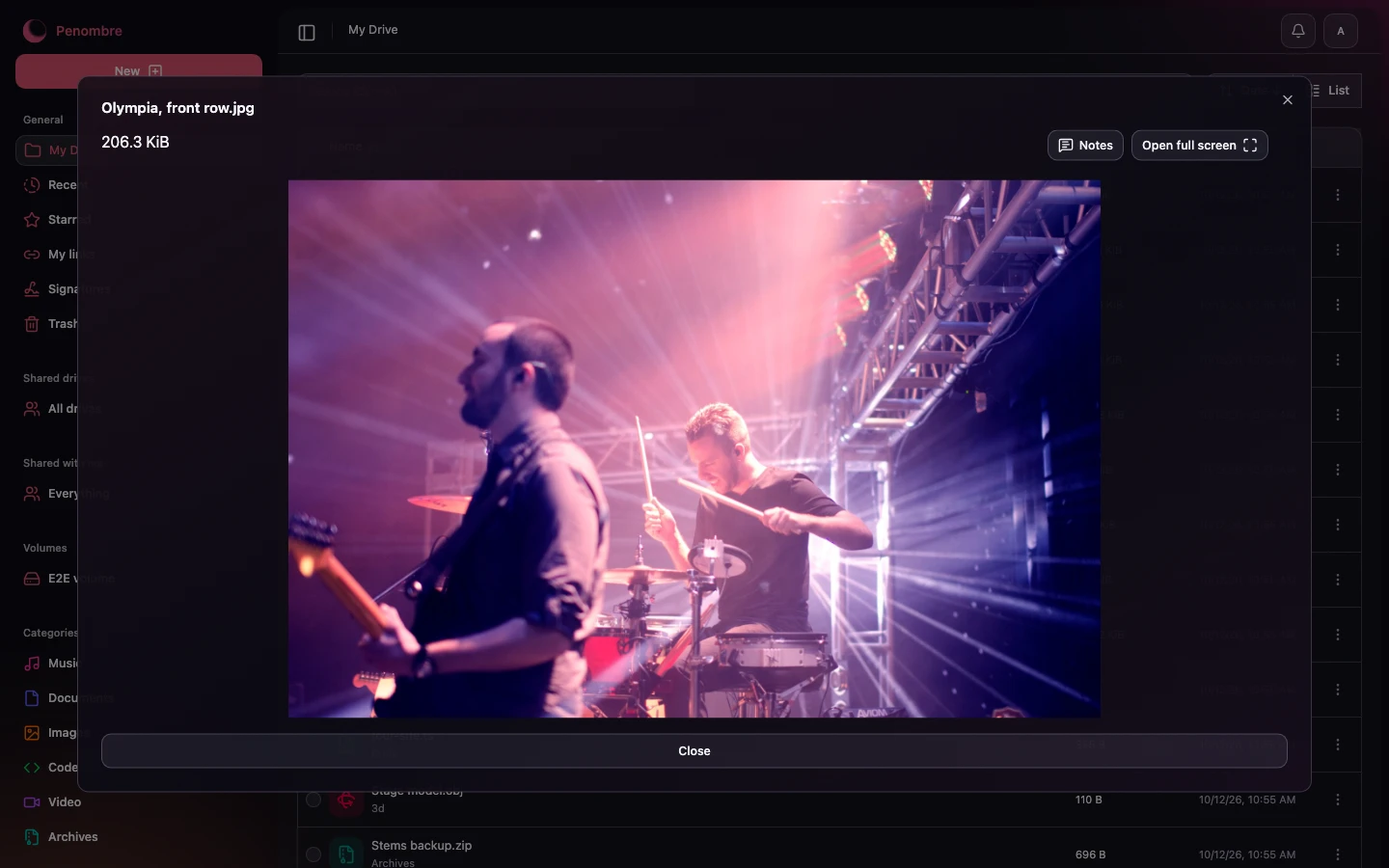Open the notifications bell

click(1298, 31)
